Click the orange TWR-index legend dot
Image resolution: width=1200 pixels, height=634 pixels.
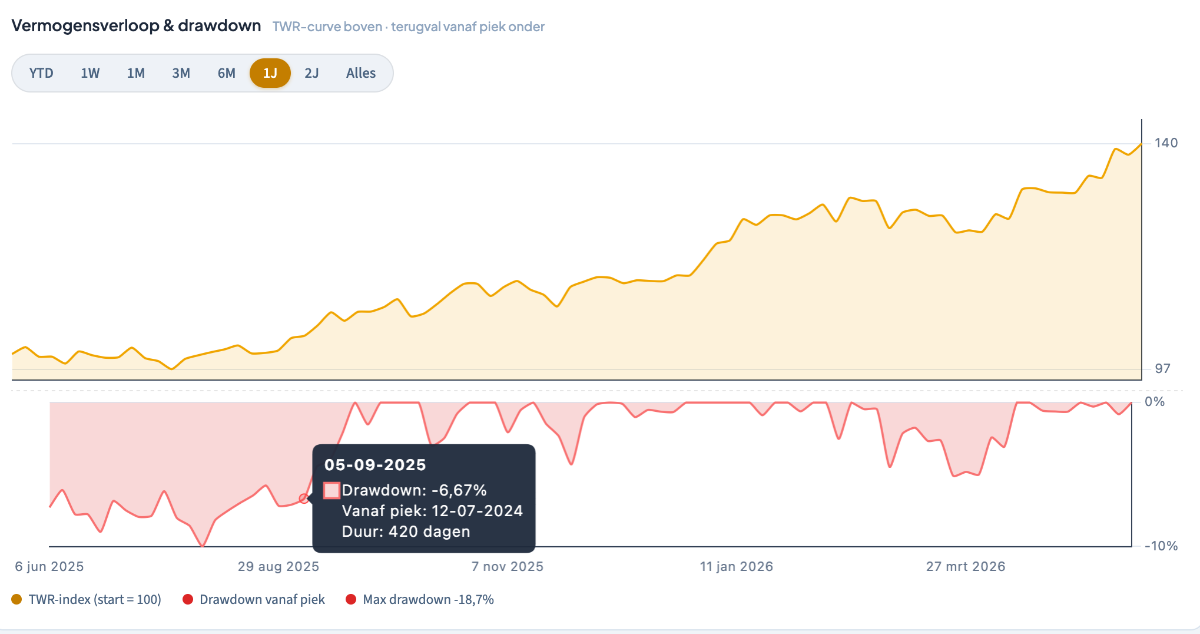coord(16,600)
